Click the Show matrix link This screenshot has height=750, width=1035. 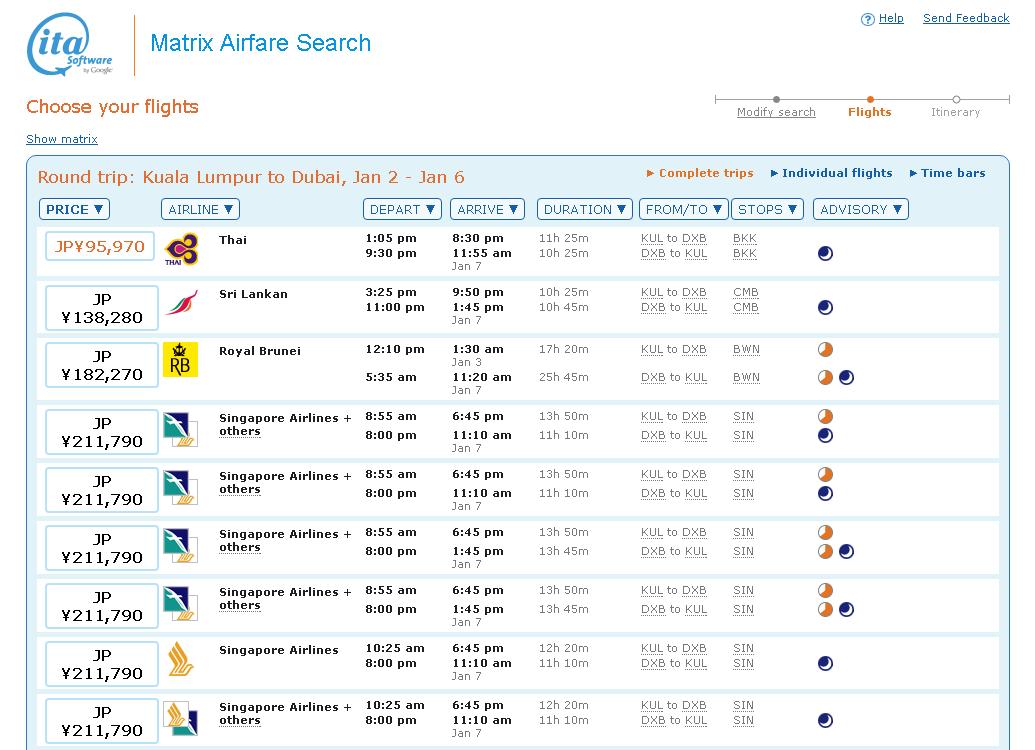(x=62, y=139)
